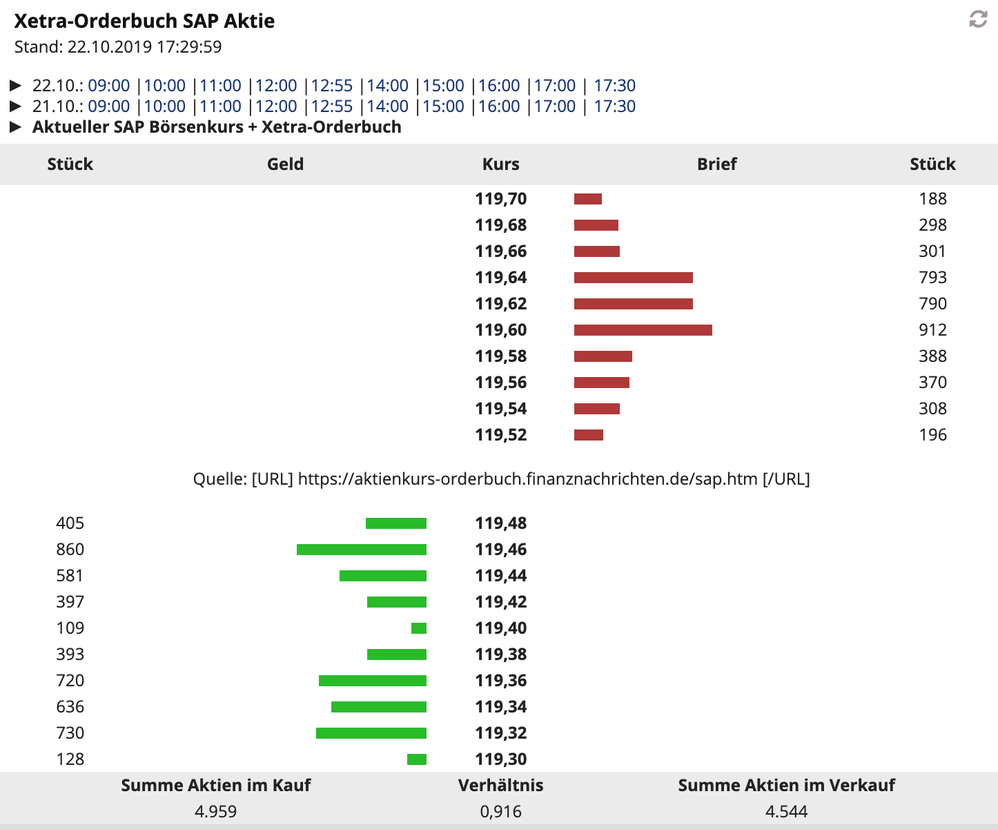This screenshot has width=998, height=830.
Task: Select the 119,48 bid price
Action: pyautogui.click(x=501, y=523)
